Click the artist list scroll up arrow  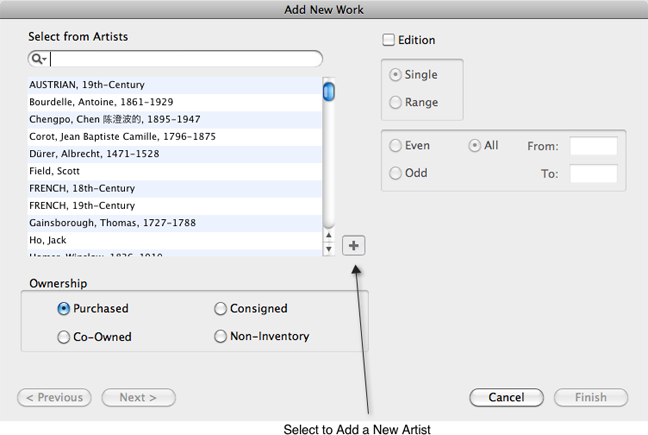pos(328,236)
